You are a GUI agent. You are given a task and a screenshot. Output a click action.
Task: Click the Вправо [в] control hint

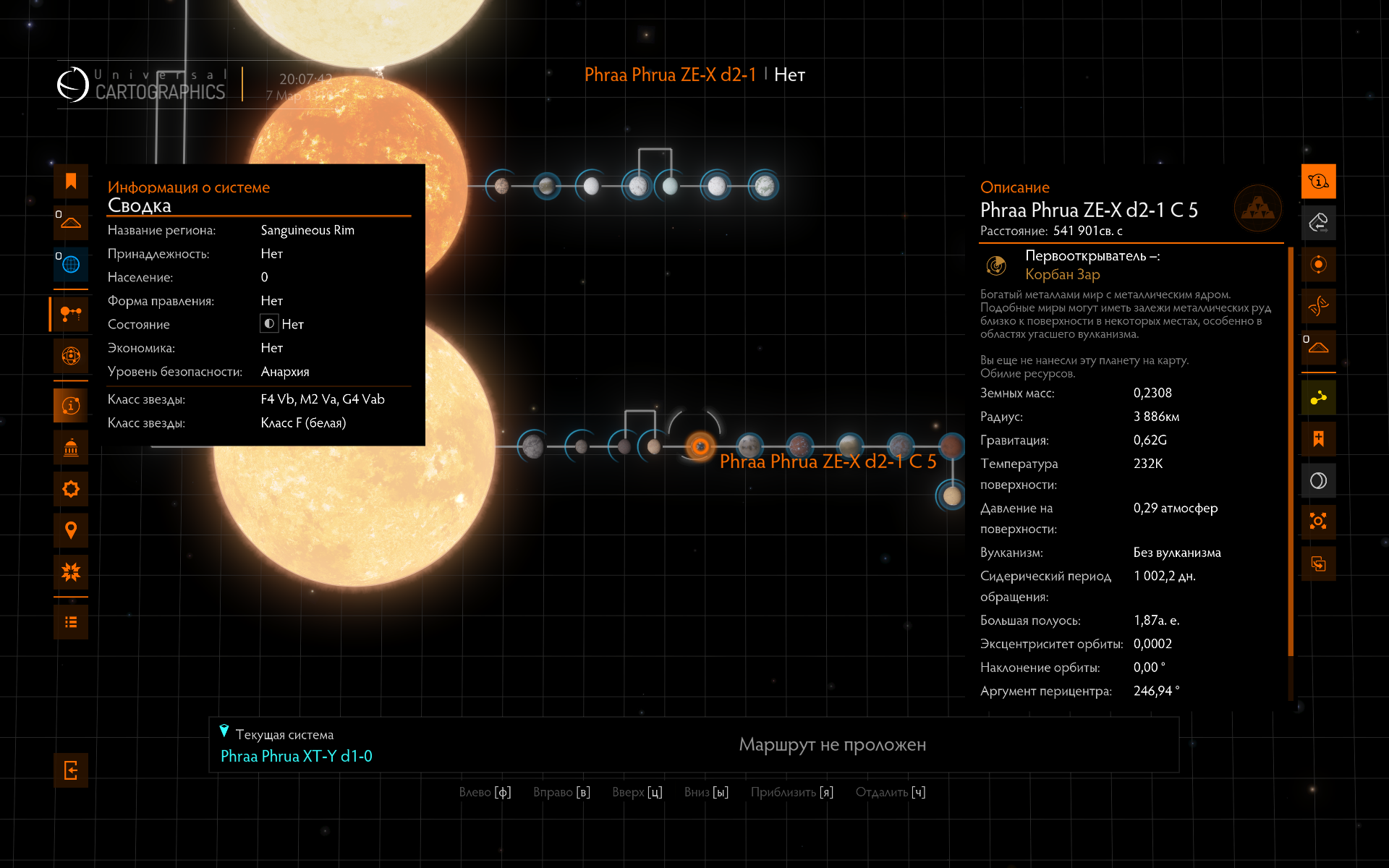click(x=561, y=792)
